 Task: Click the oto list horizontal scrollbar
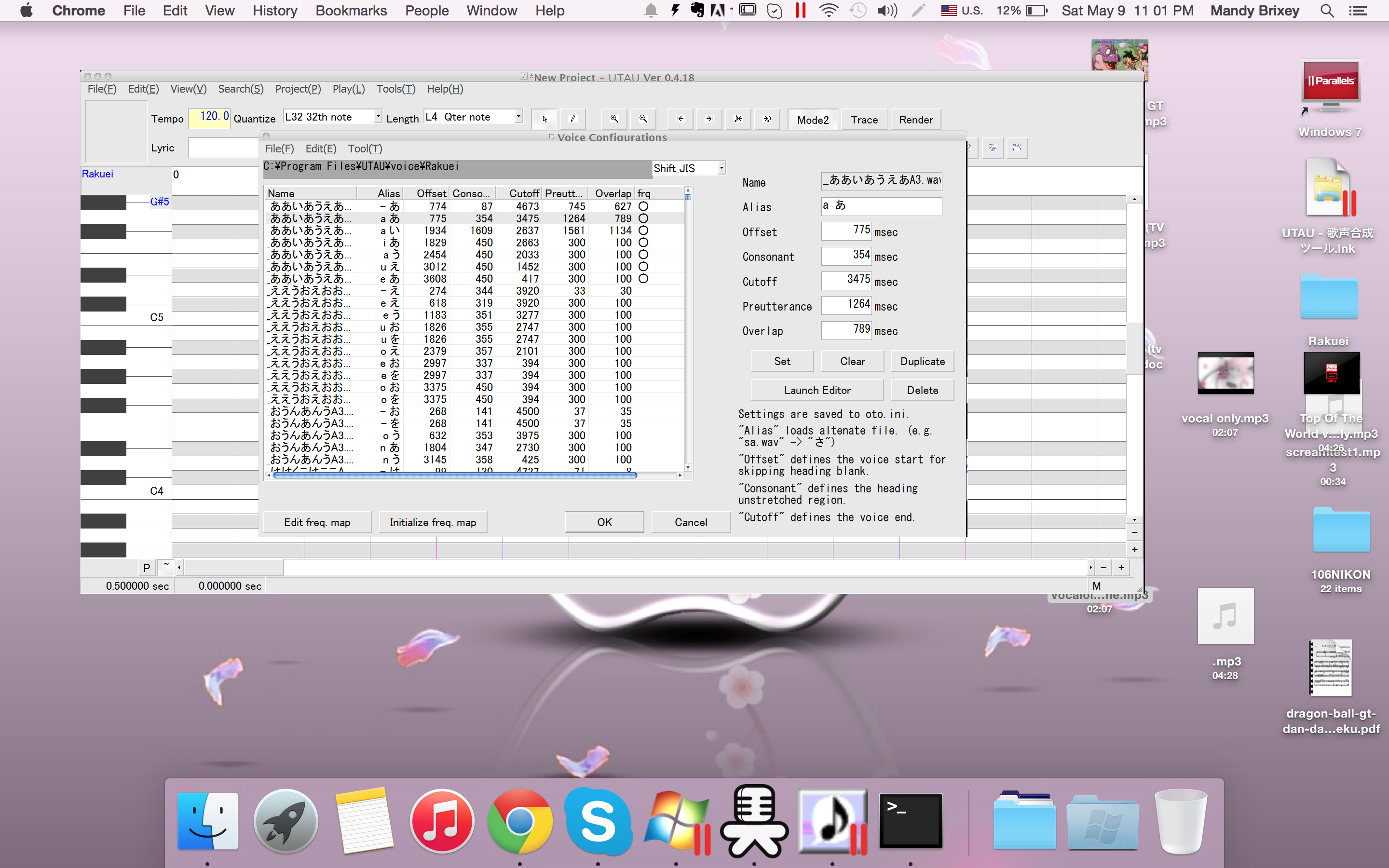click(455, 475)
